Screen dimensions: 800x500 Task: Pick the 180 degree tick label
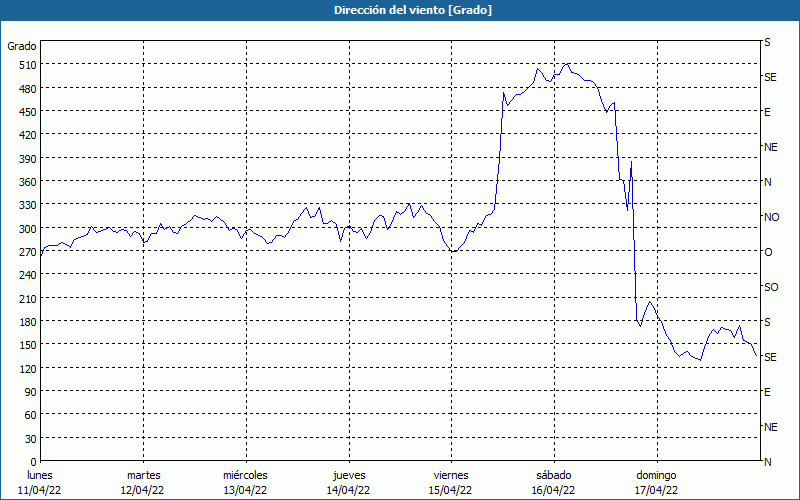point(29,322)
